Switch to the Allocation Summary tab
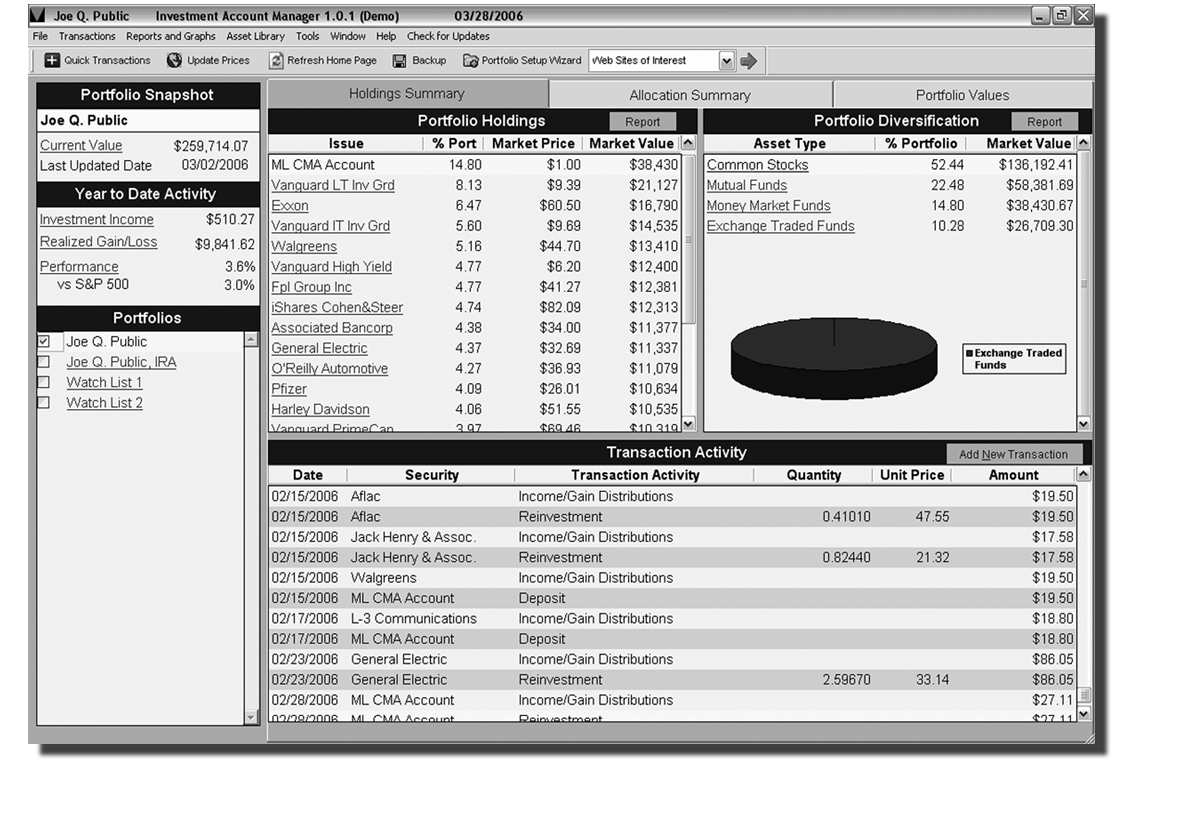The image size is (1200, 833). click(x=690, y=93)
